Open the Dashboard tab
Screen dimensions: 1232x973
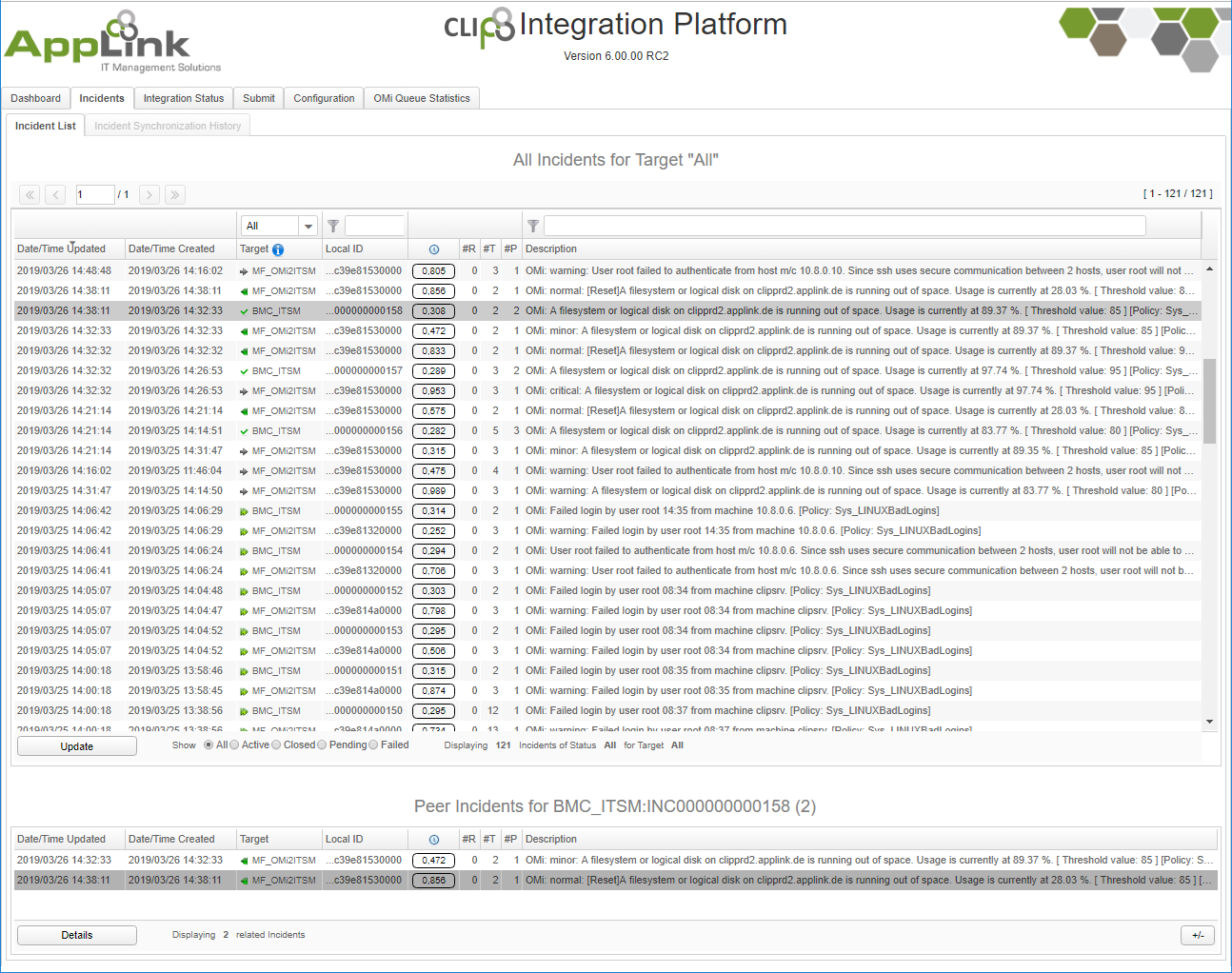pyautogui.click(x=35, y=98)
